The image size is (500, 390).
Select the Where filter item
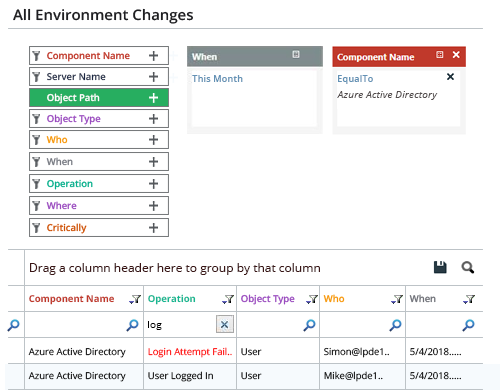point(99,206)
